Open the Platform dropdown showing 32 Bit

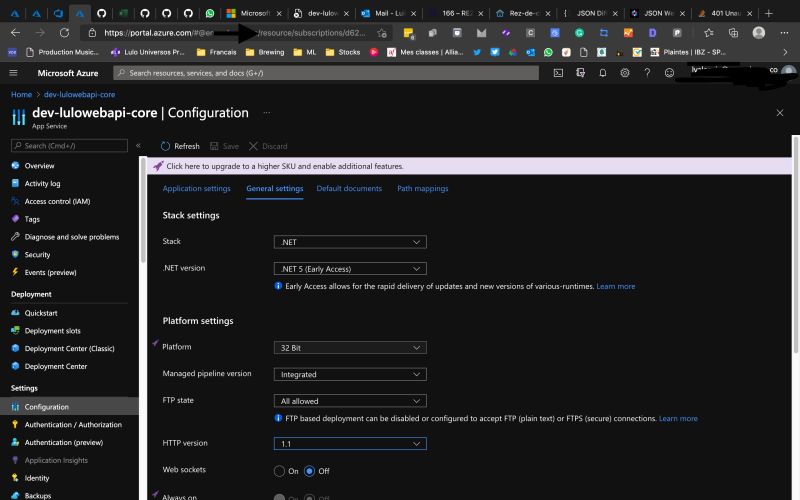(350, 348)
